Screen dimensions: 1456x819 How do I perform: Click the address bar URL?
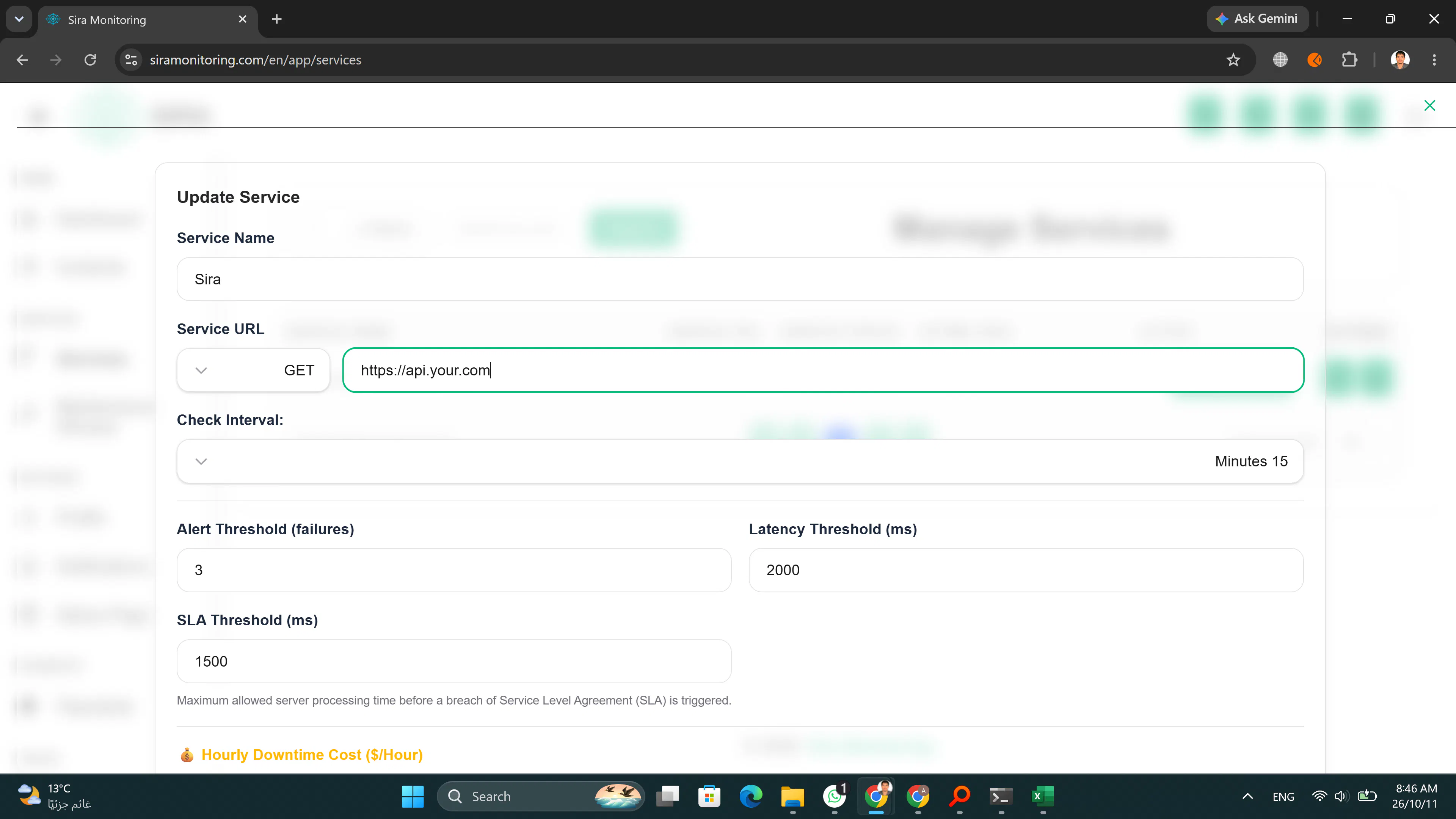[x=256, y=60]
